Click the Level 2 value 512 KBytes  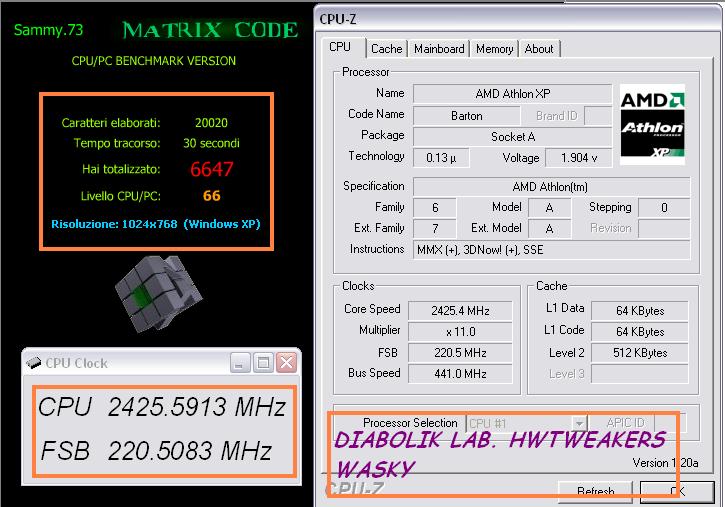pos(639,353)
